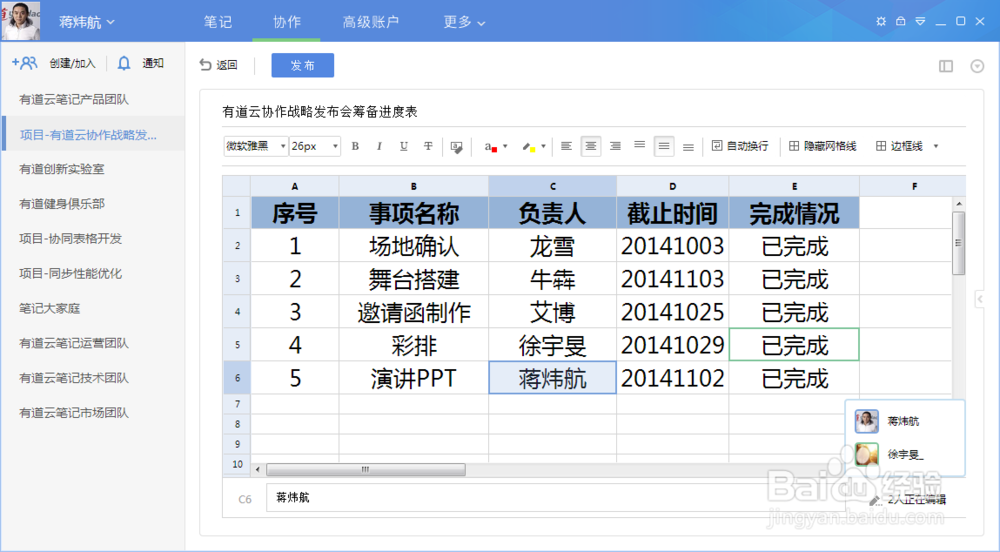
Task: Select 有道健身俱乐部 group
Action: pos(93,204)
